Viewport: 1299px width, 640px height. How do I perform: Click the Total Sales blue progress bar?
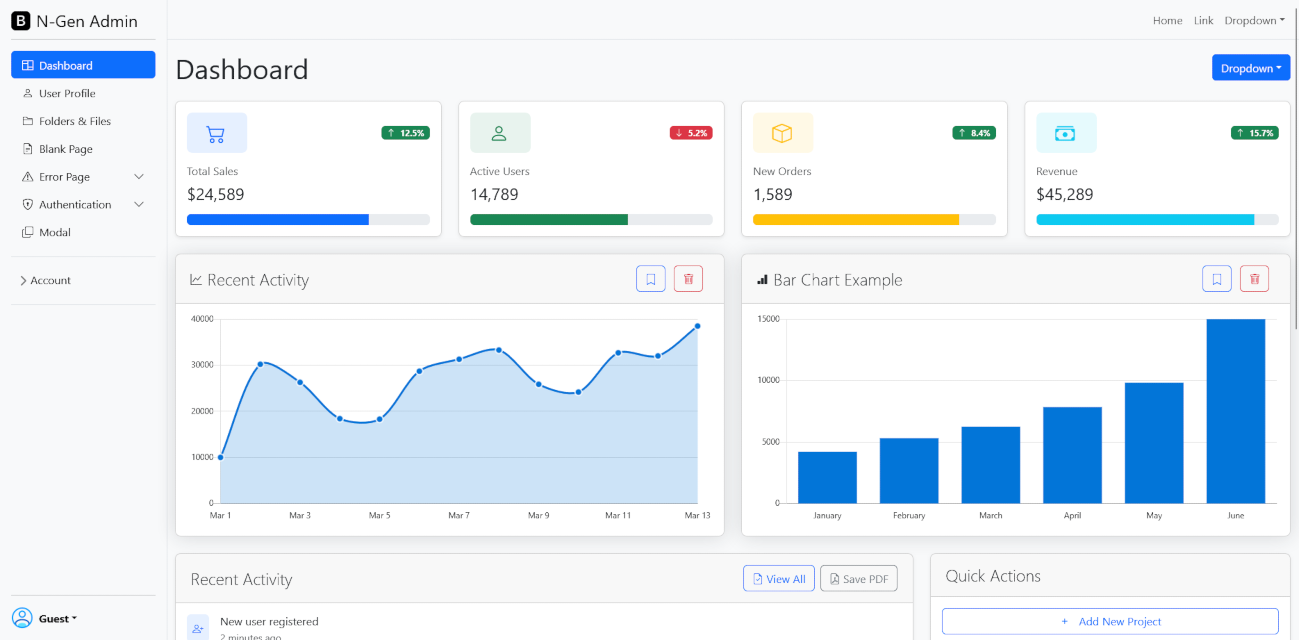click(278, 219)
